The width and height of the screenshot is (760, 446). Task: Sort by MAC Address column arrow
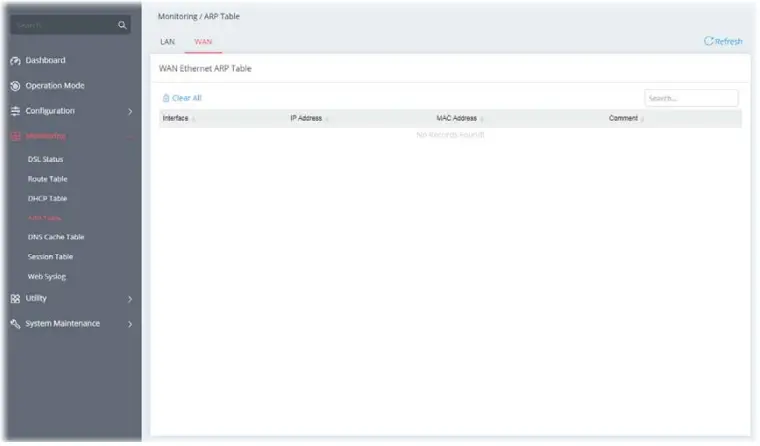tap(482, 119)
